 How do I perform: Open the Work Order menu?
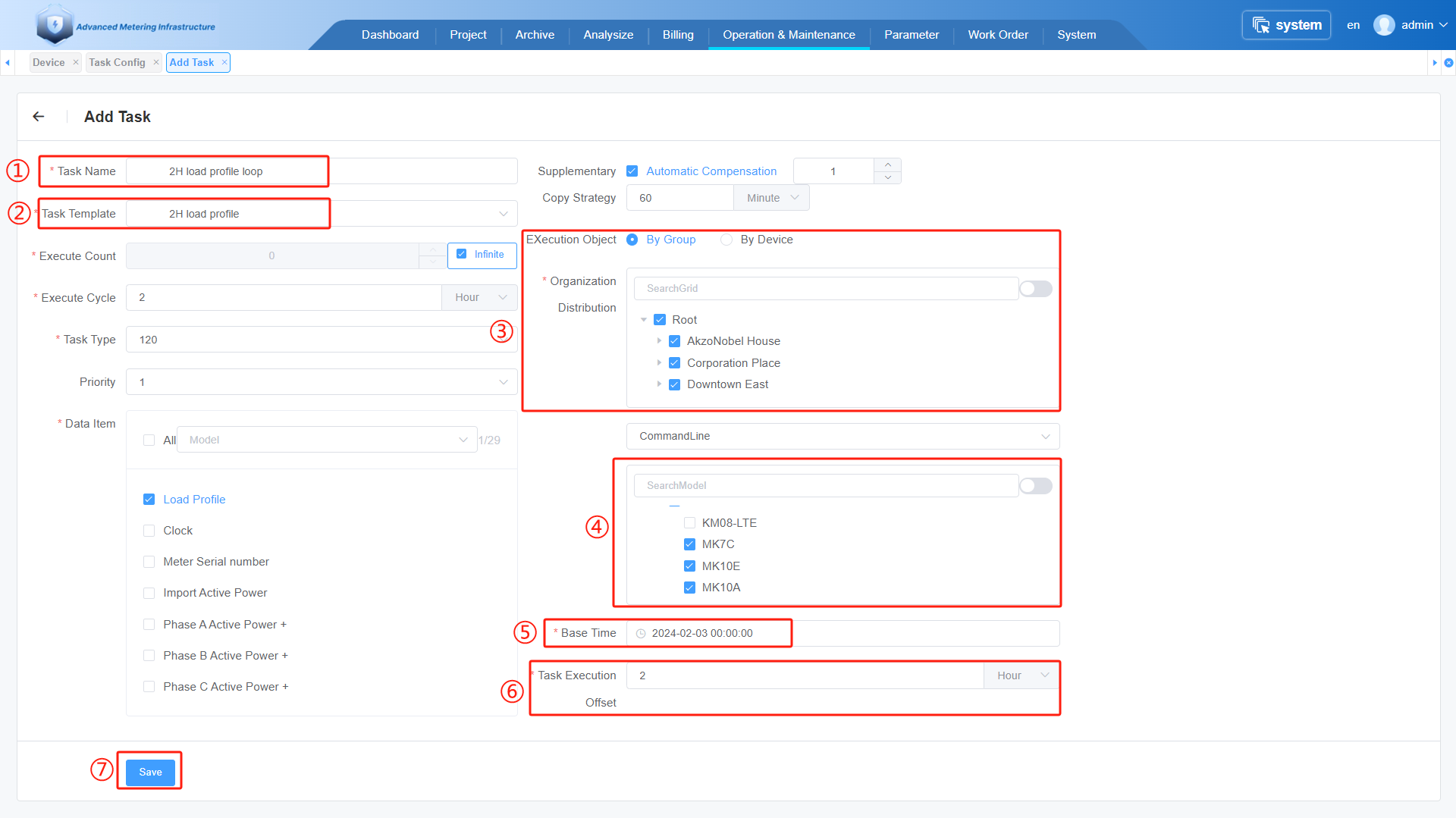tap(998, 35)
